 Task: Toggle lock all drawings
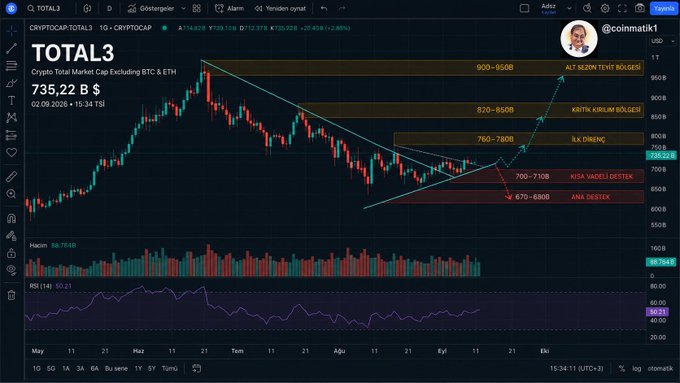(11, 253)
